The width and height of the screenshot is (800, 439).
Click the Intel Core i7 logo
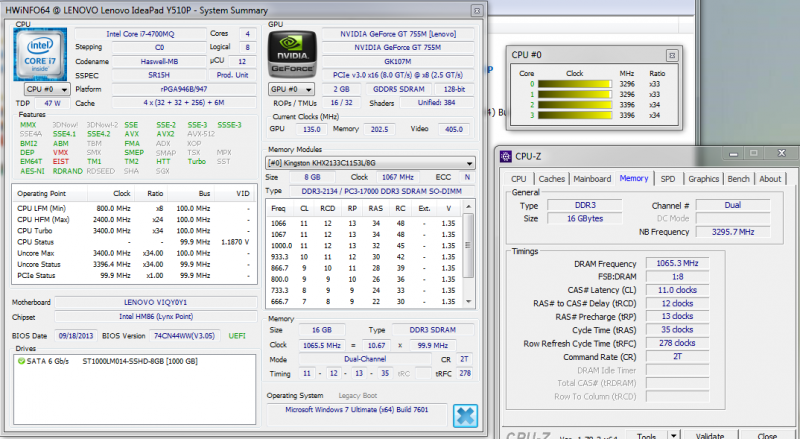pos(40,54)
